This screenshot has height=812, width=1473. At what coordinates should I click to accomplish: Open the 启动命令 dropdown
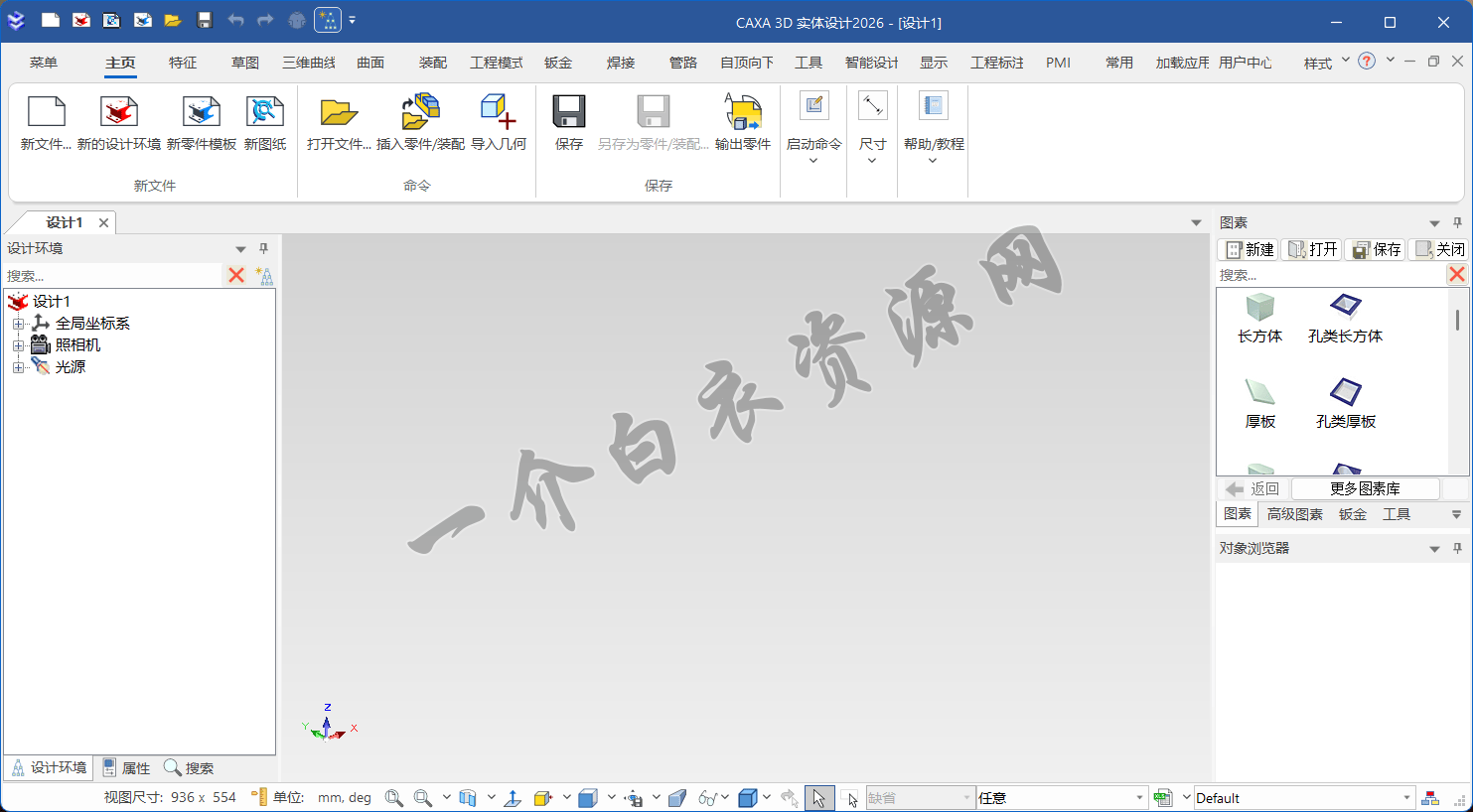pyautogui.click(x=813, y=159)
